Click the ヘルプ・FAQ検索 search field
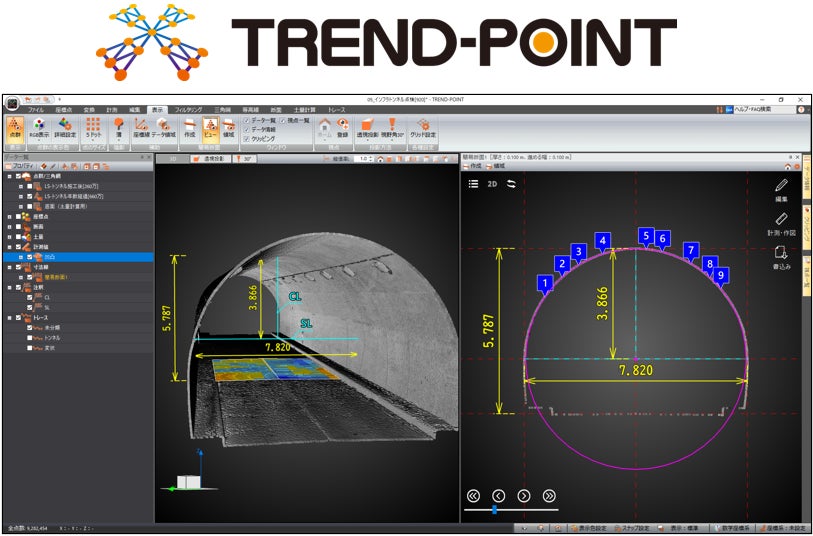The width and height of the screenshot is (813, 536). click(x=764, y=110)
